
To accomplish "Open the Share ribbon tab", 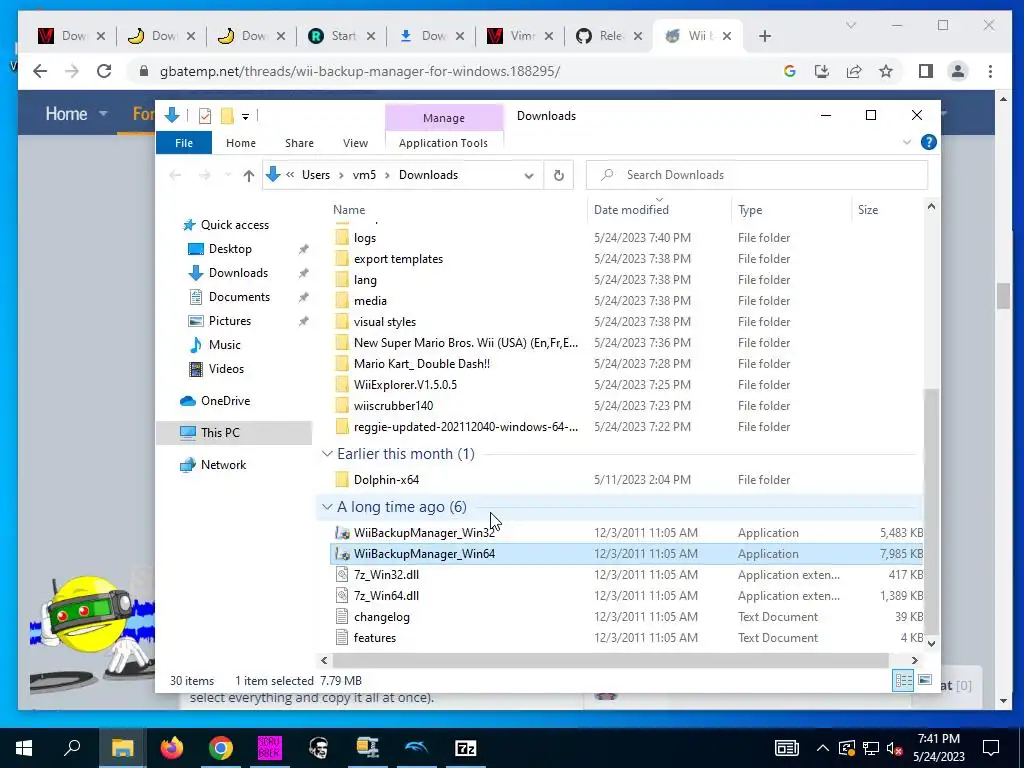I will [x=299, y=143].
